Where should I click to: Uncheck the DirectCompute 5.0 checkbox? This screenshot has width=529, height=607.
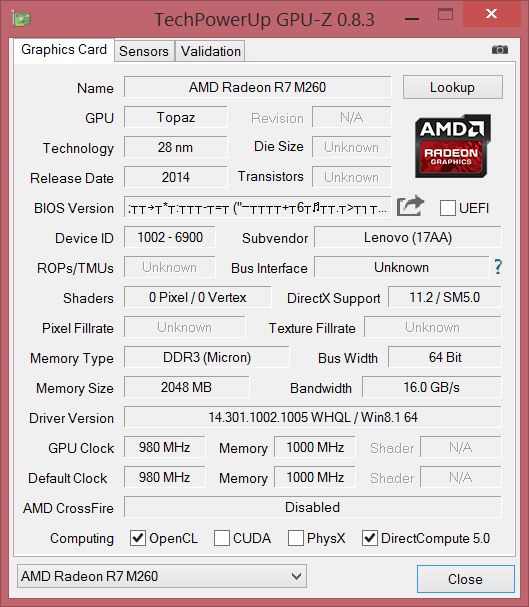tap(370, 538)
